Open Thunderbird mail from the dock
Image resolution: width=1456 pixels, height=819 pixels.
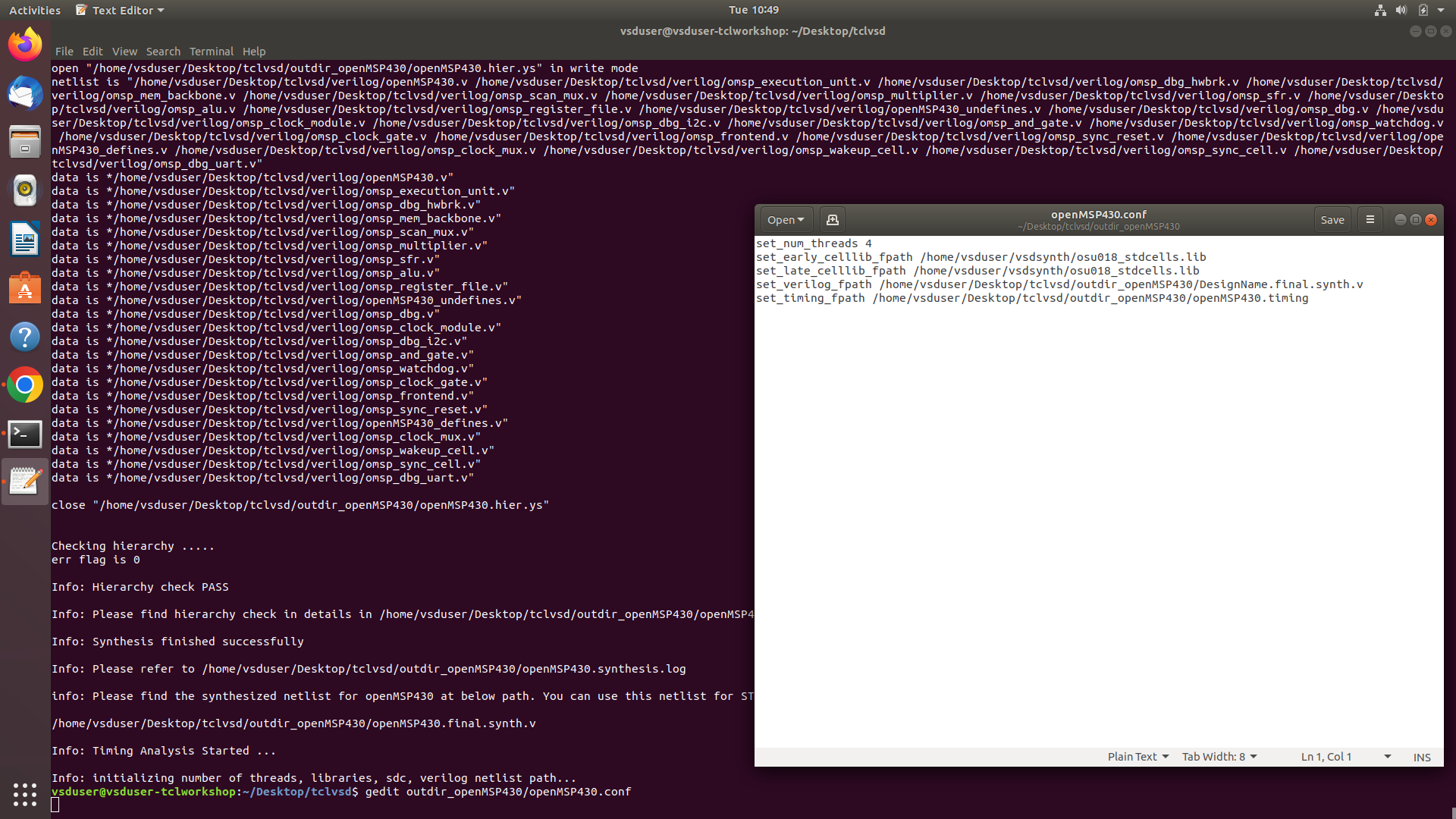coord(25,93)
